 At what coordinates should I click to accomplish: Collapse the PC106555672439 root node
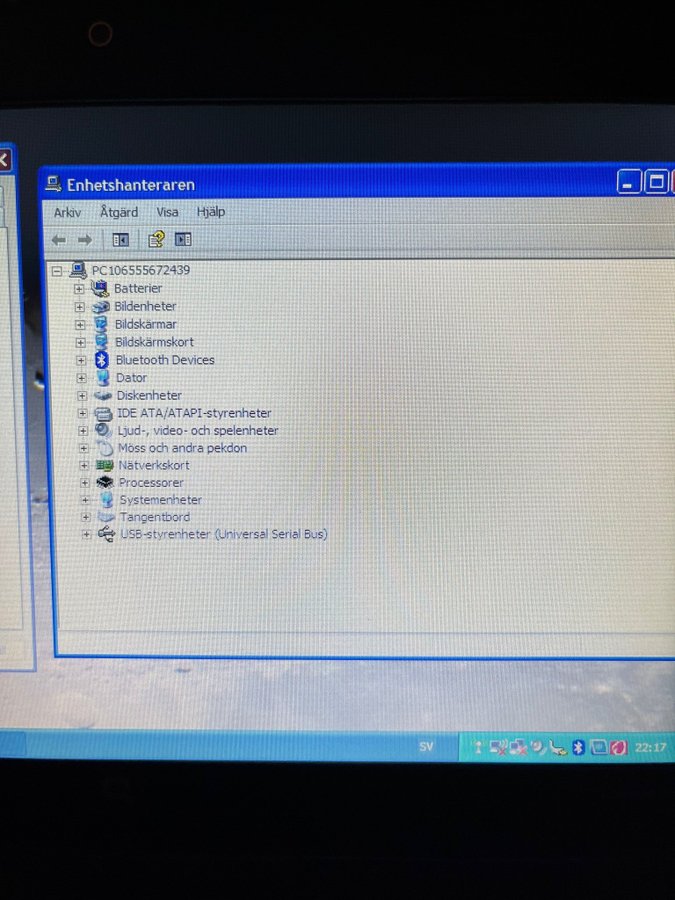(x=58, y=271)
